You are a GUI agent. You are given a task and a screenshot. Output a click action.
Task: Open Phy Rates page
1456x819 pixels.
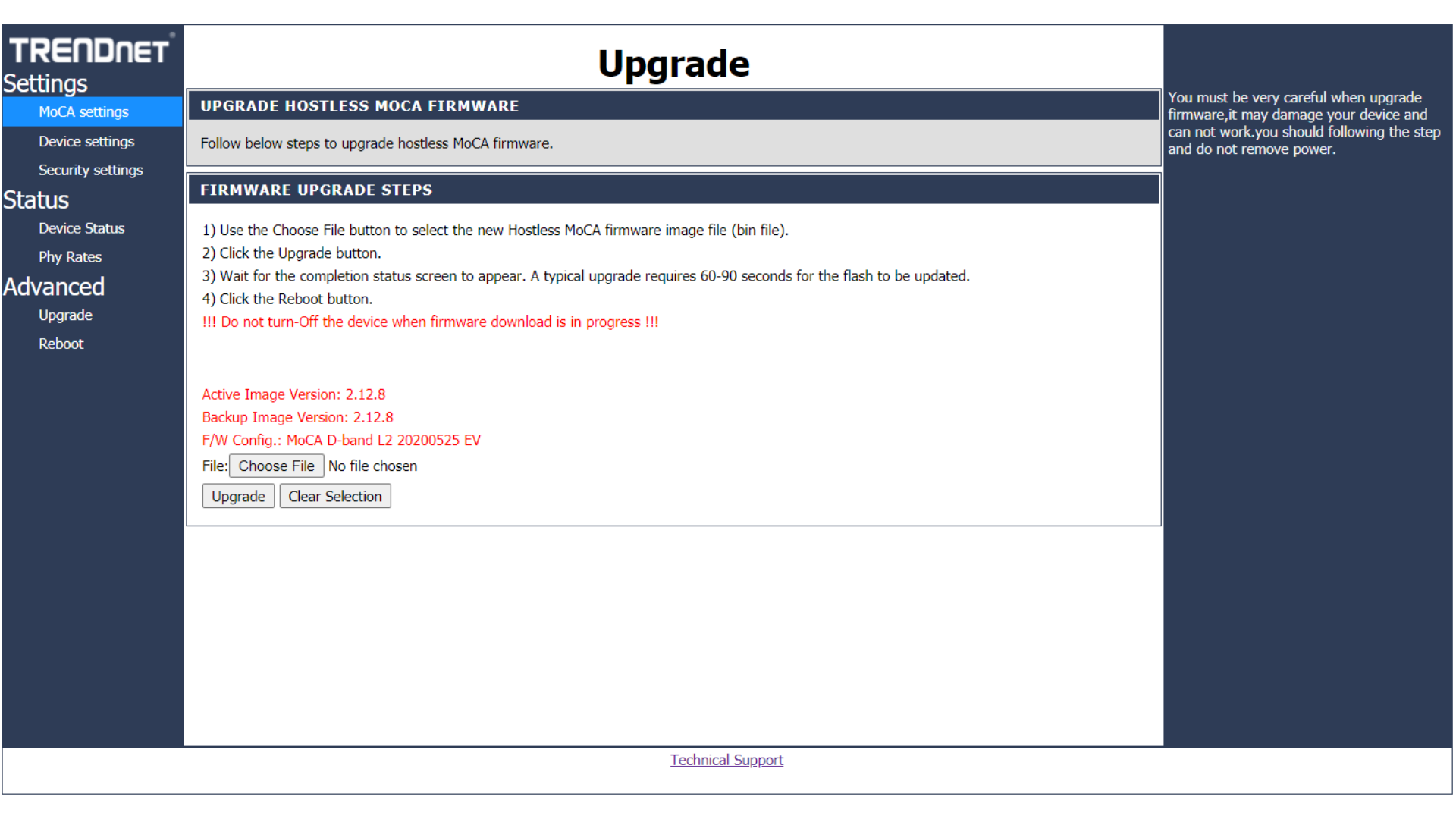[70, 257]
